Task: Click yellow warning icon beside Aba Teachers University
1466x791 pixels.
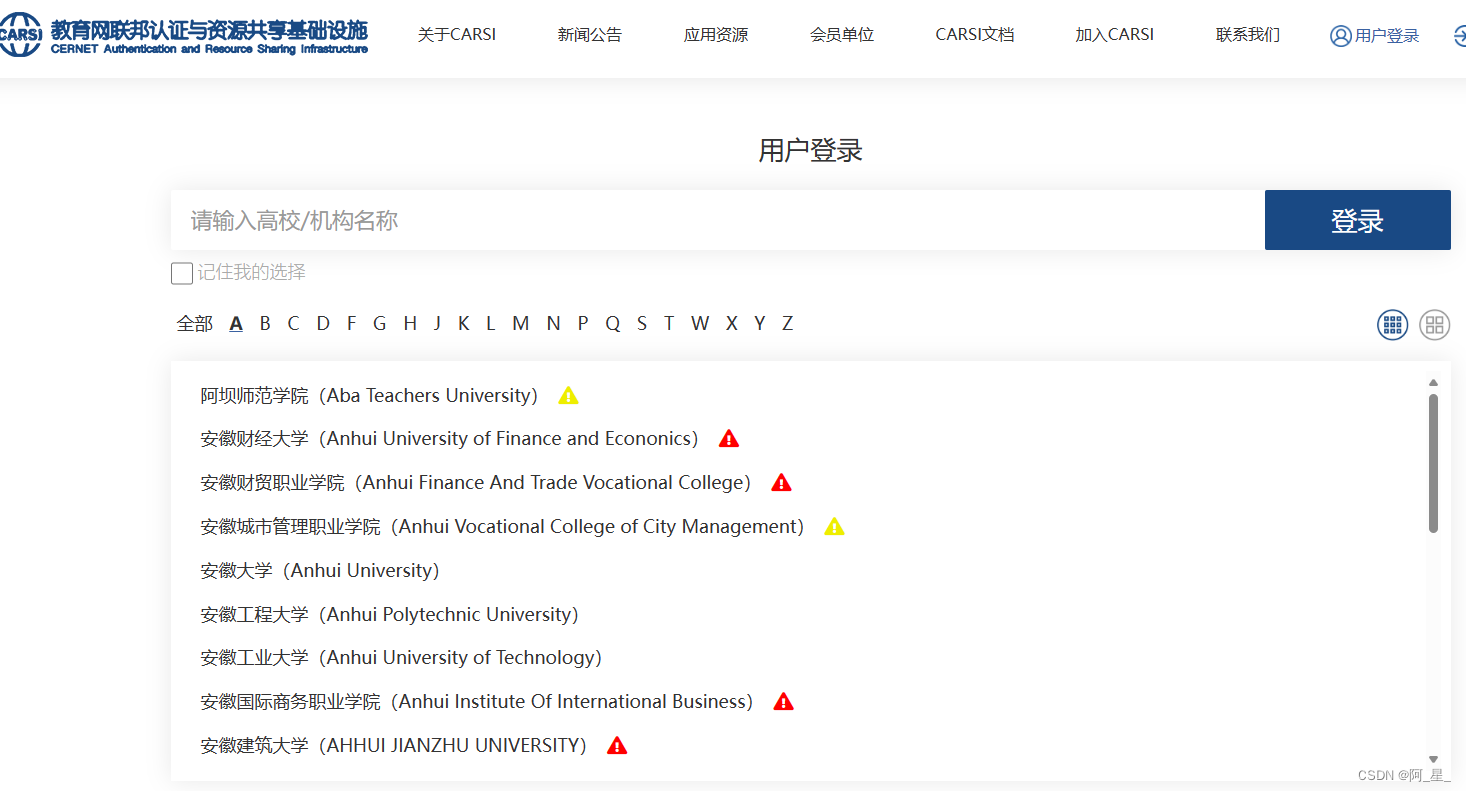Action: click(568, 395)
